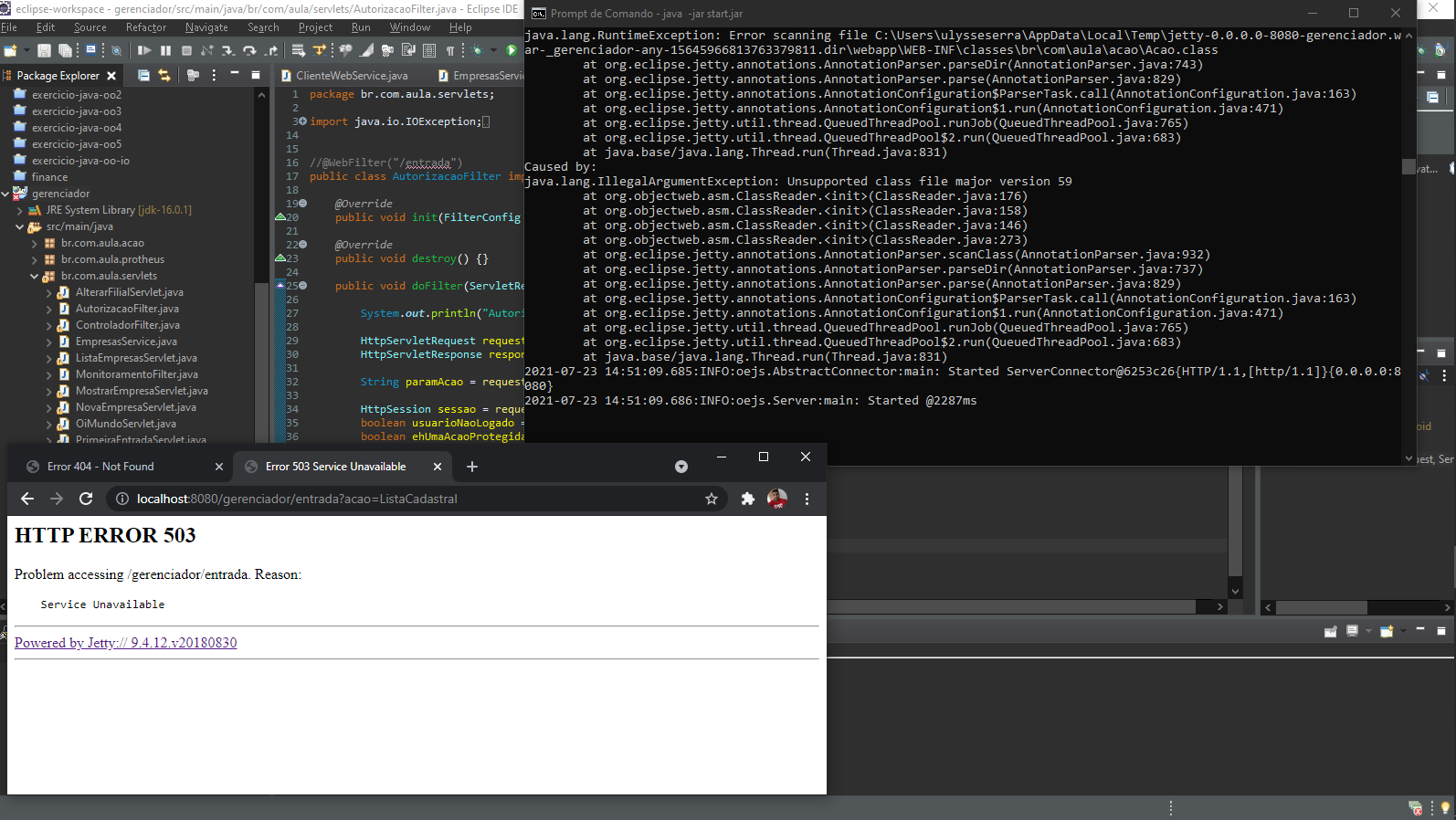The width and height of the screenshot is (1456, 820).
Task: Open the Source menu
Action: 90,27
